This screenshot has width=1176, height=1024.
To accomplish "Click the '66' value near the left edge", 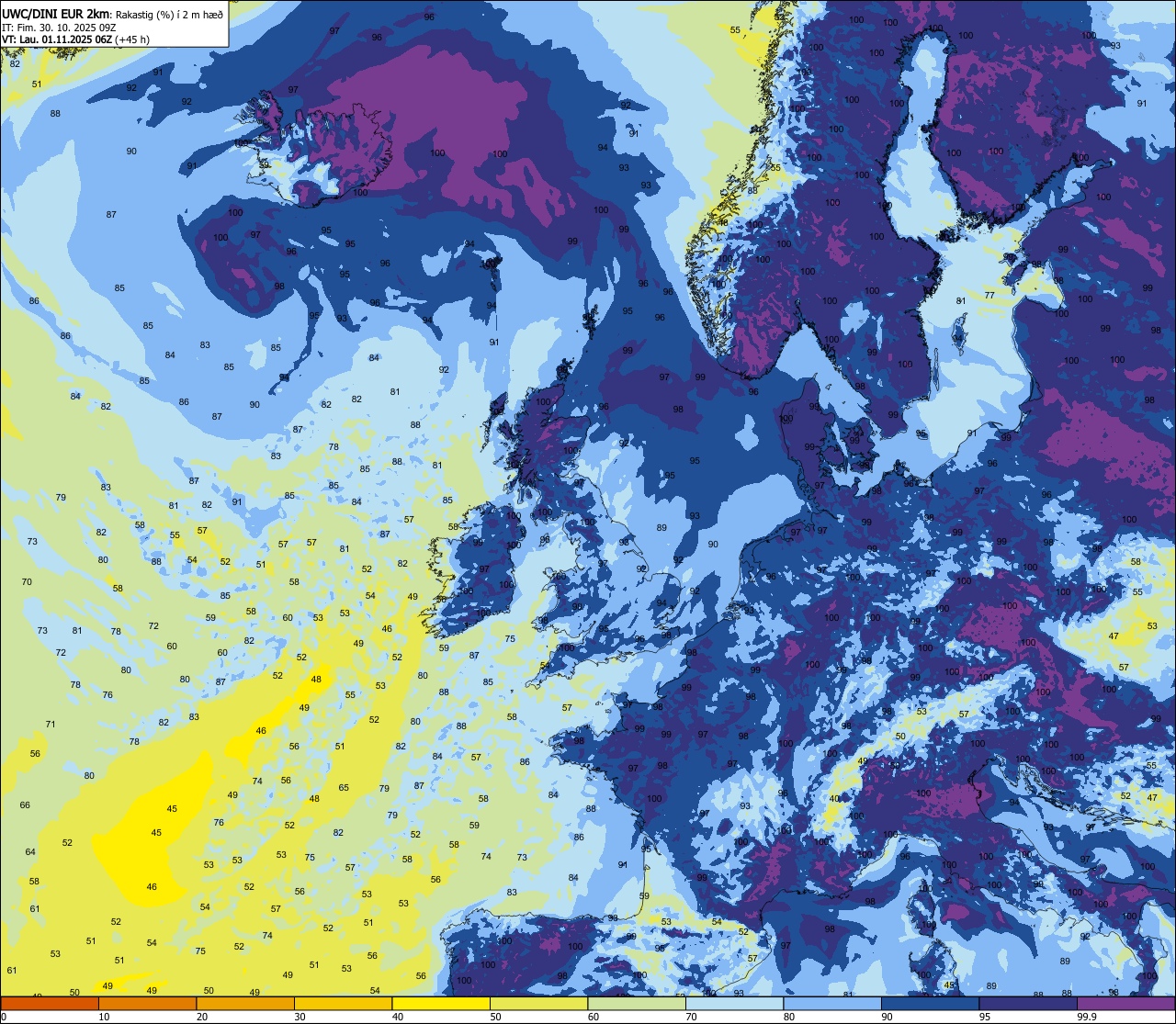I will (x=25, y=805).
